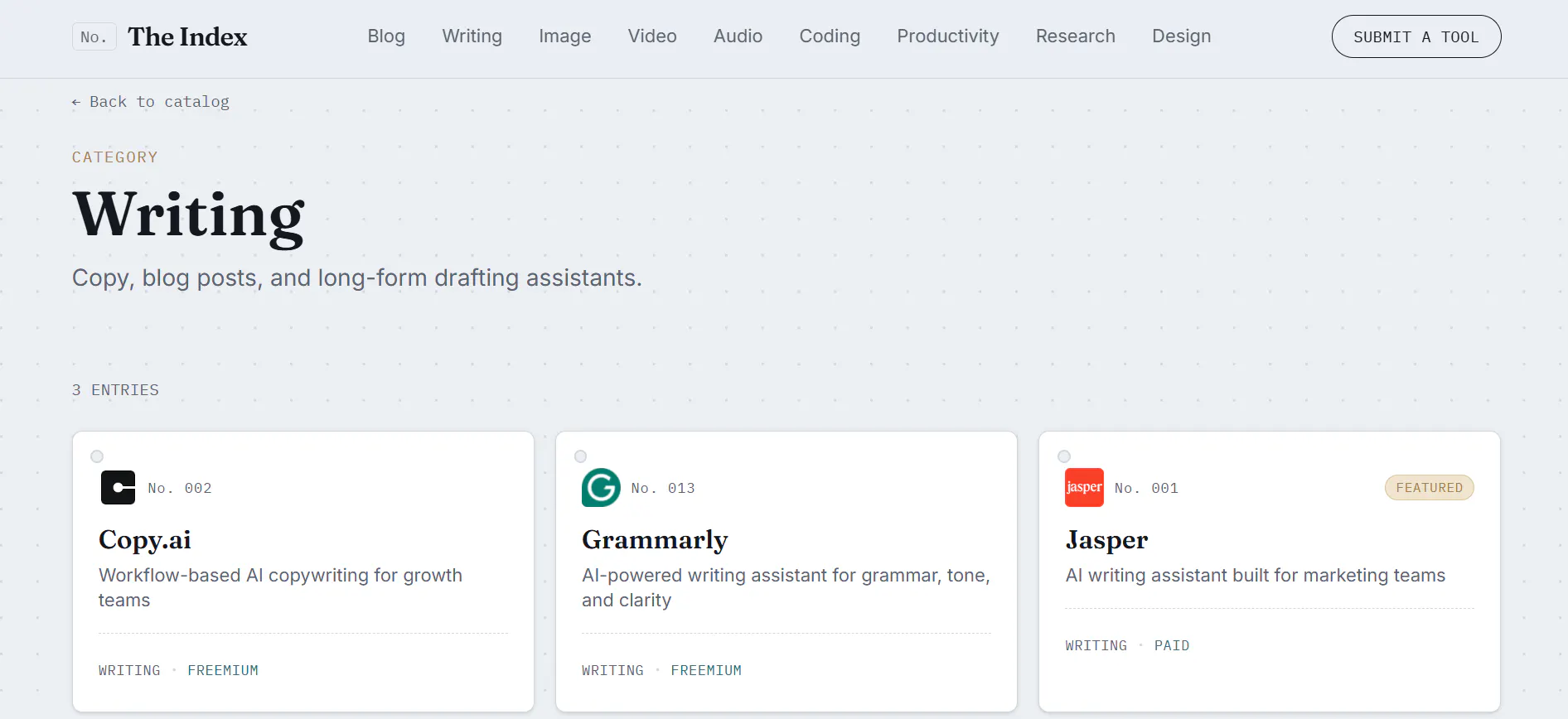
Task: Open the Blog nav item
Action: coord(386,36)
